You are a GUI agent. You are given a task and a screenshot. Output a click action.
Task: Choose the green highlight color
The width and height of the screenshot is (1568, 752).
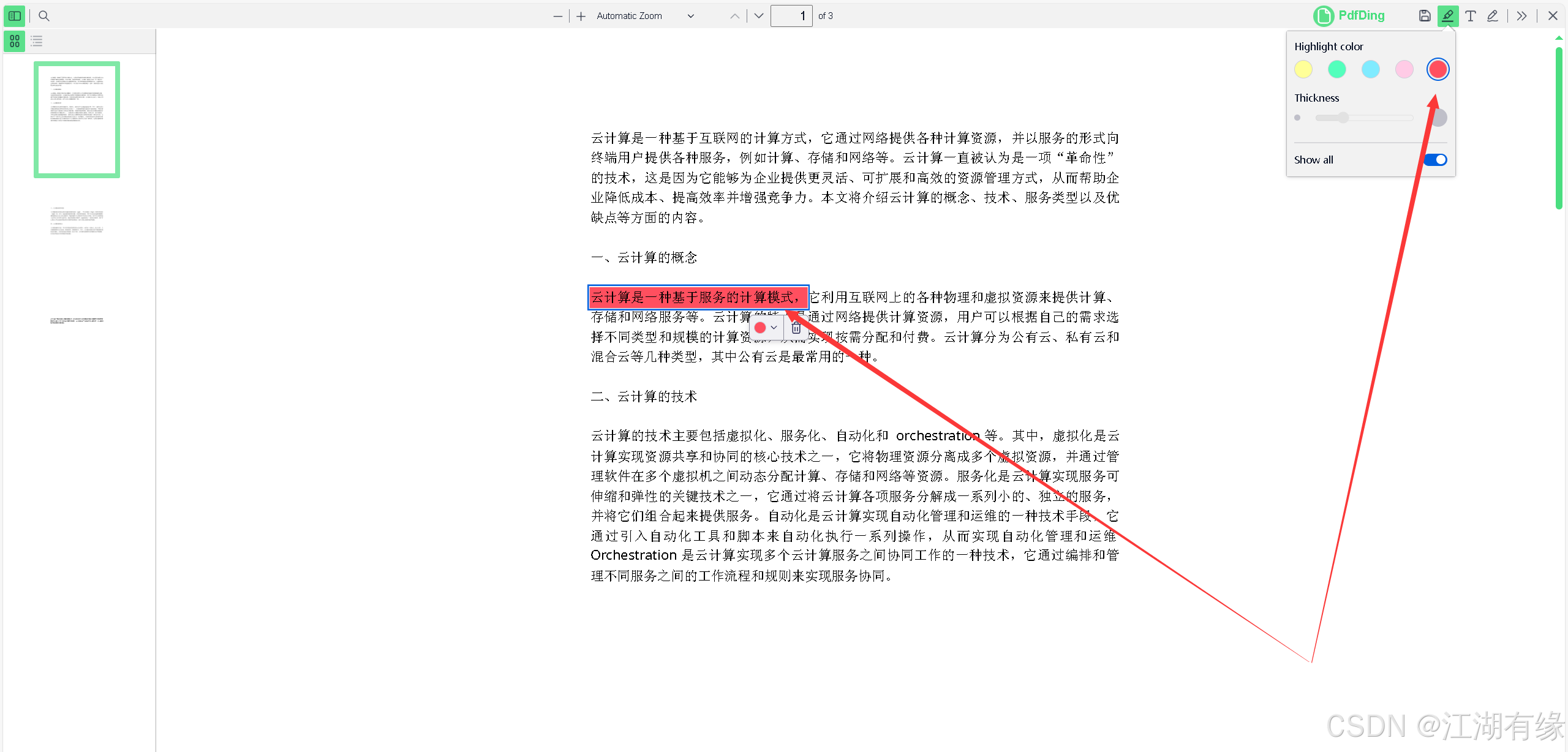[x=1337, y=69]
